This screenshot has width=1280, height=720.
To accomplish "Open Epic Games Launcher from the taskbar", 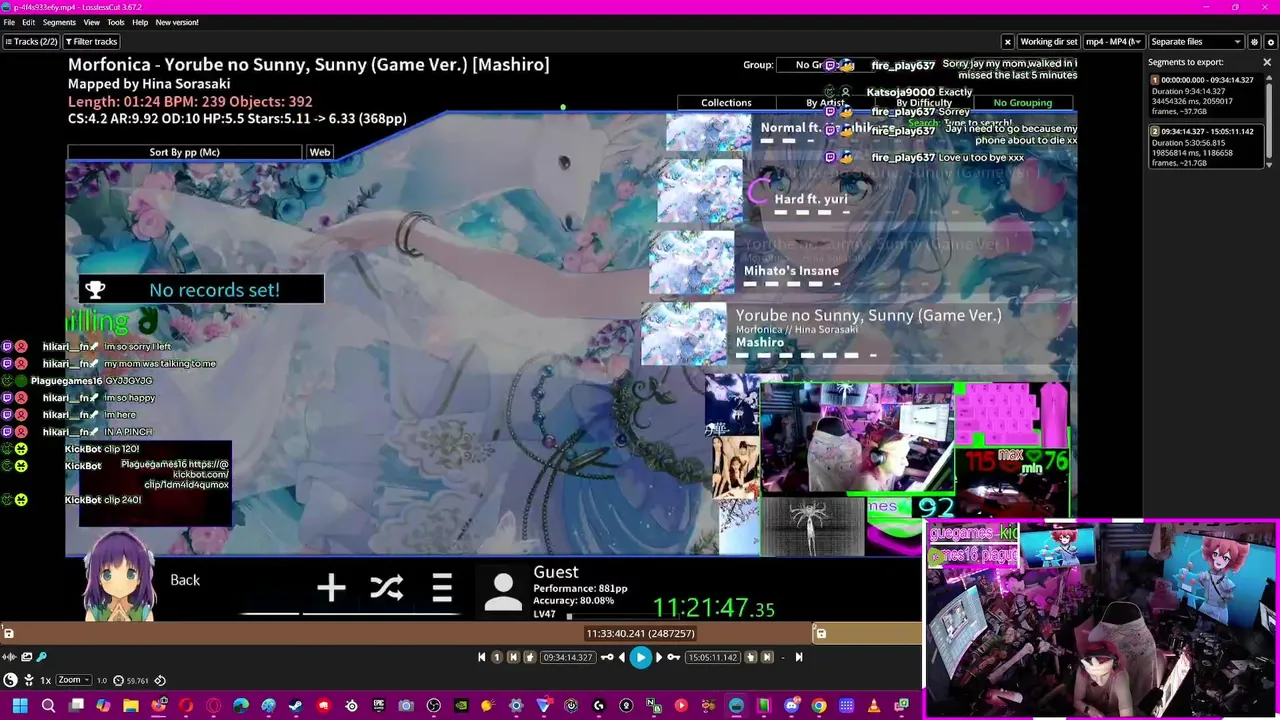I will tap(379, 705).
